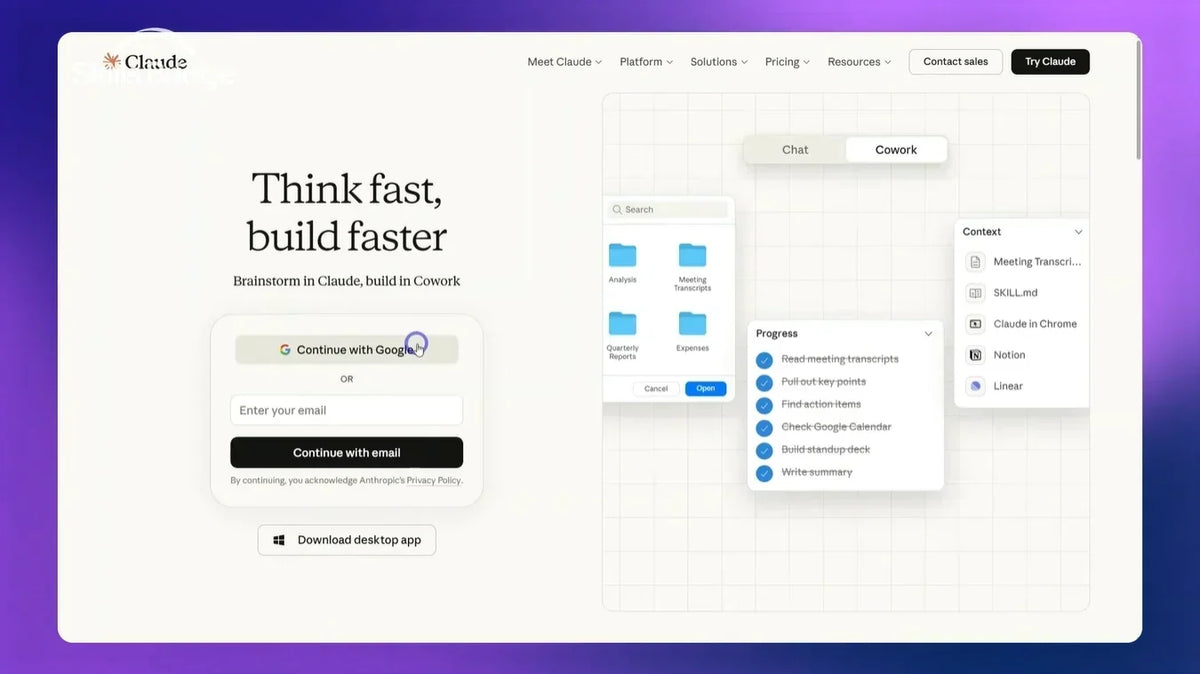The height and width of the screenshot is (674, 1200).
Task: Toggle the Find action items checkmark
Action: (764, 405)
